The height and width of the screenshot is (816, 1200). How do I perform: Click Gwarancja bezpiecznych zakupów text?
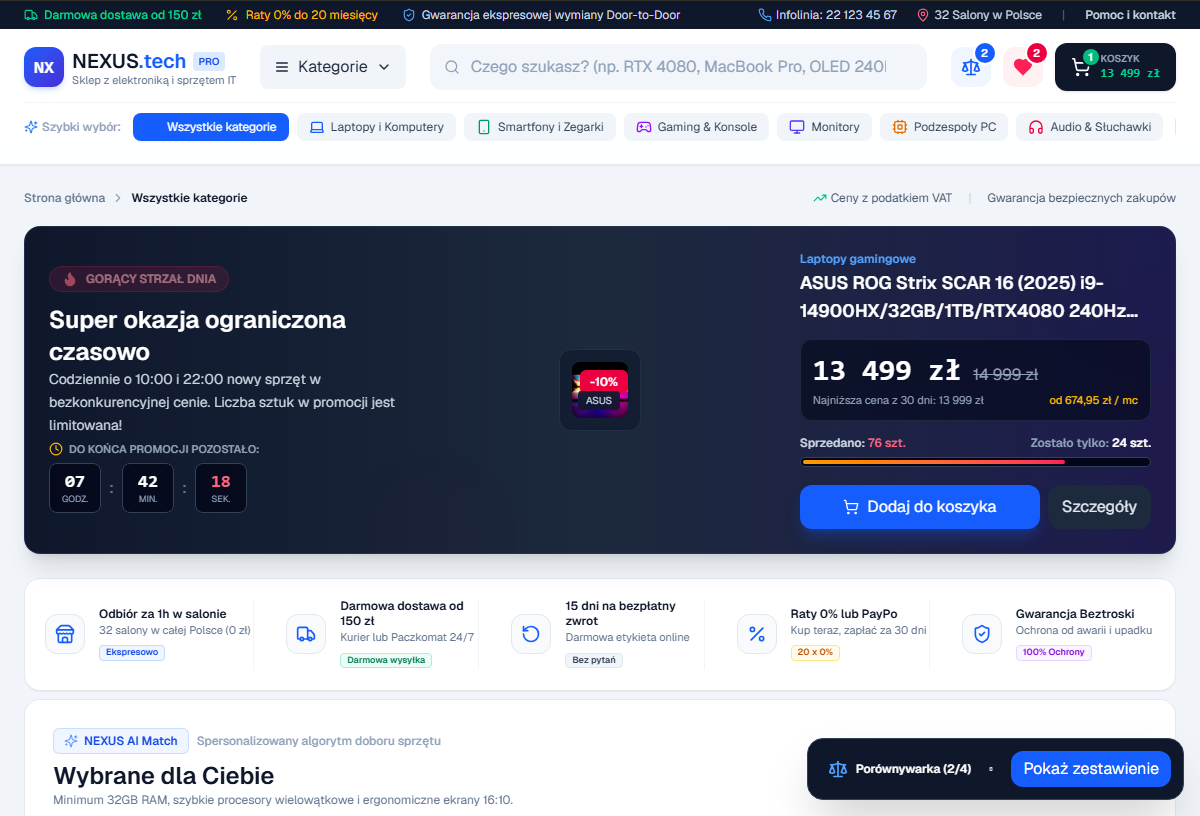1081,198
